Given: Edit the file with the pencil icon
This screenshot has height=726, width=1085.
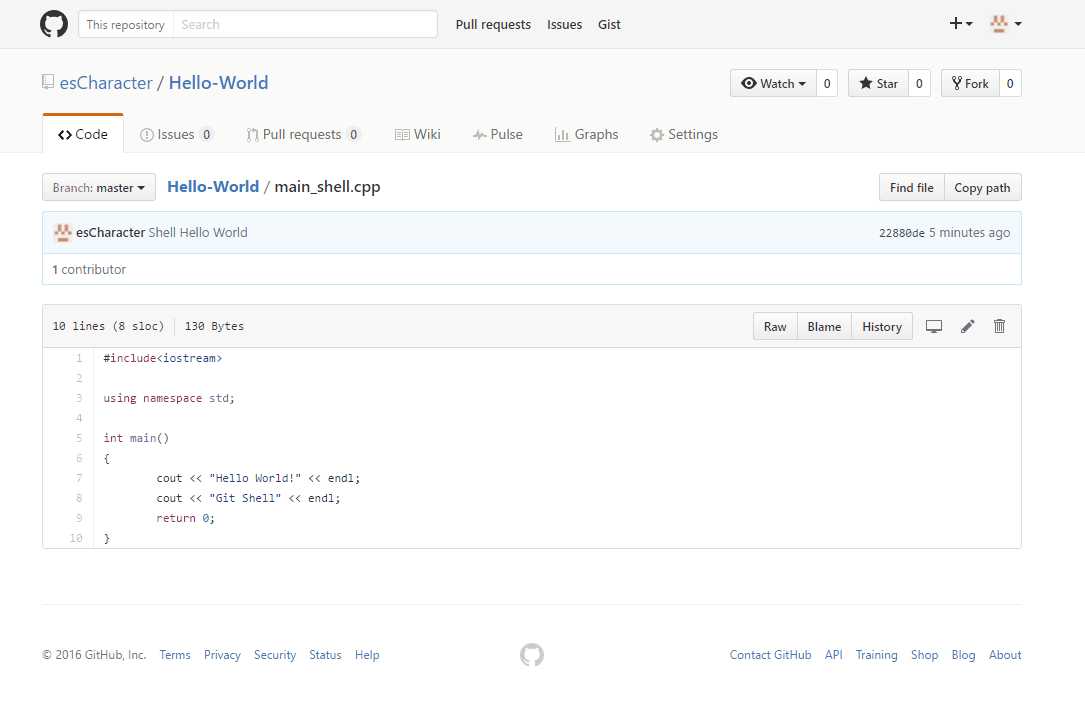Looking at the screenshot, I should tap(967, 327).
